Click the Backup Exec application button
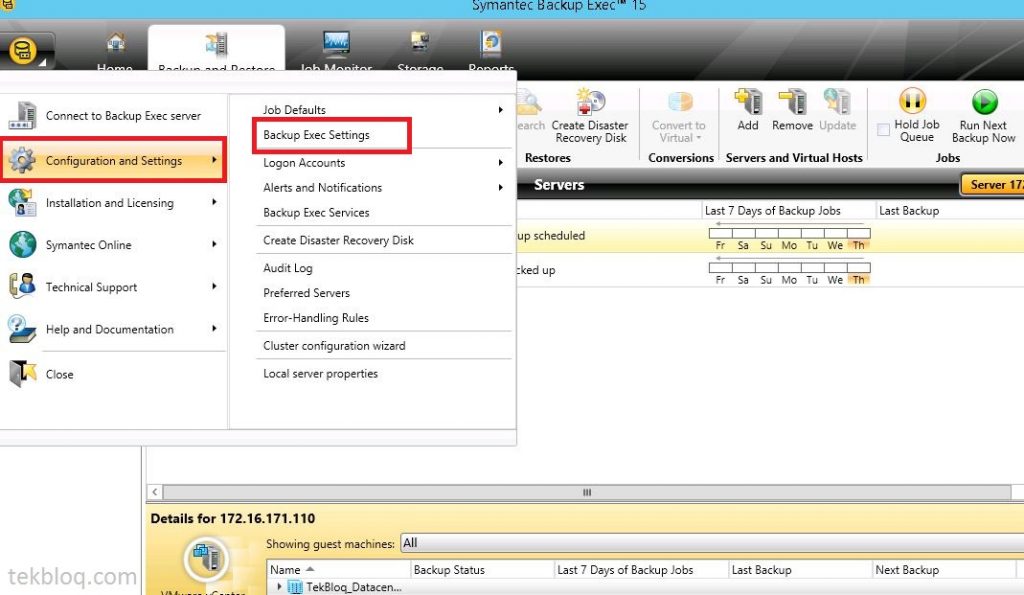 tap(24, 50)
